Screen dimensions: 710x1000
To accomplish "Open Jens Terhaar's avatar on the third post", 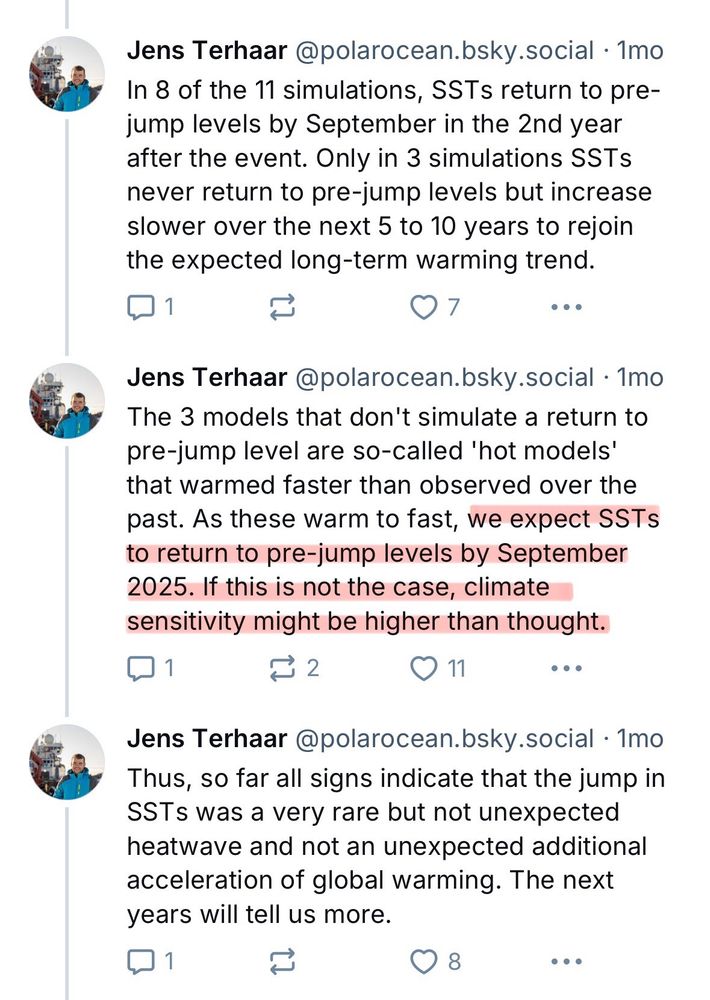I will (67, 762).
